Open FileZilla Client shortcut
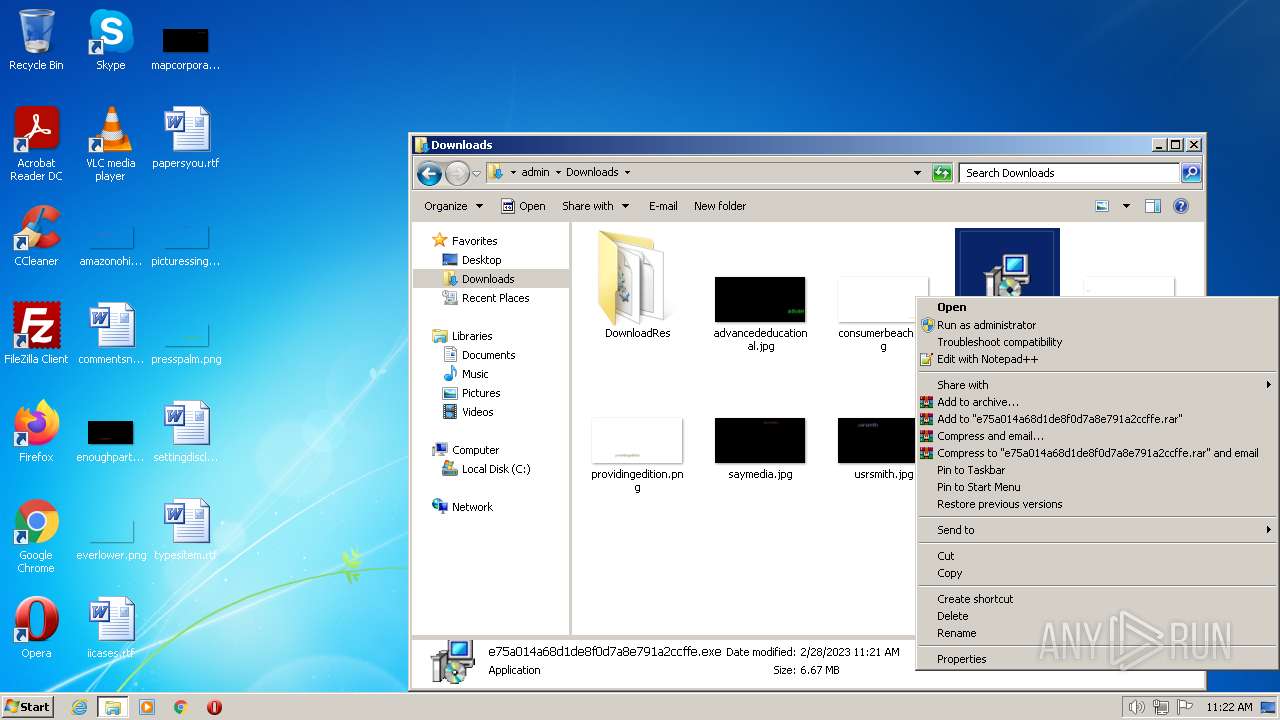This screenshot has height=720, width=1280. tap(36, 334)
